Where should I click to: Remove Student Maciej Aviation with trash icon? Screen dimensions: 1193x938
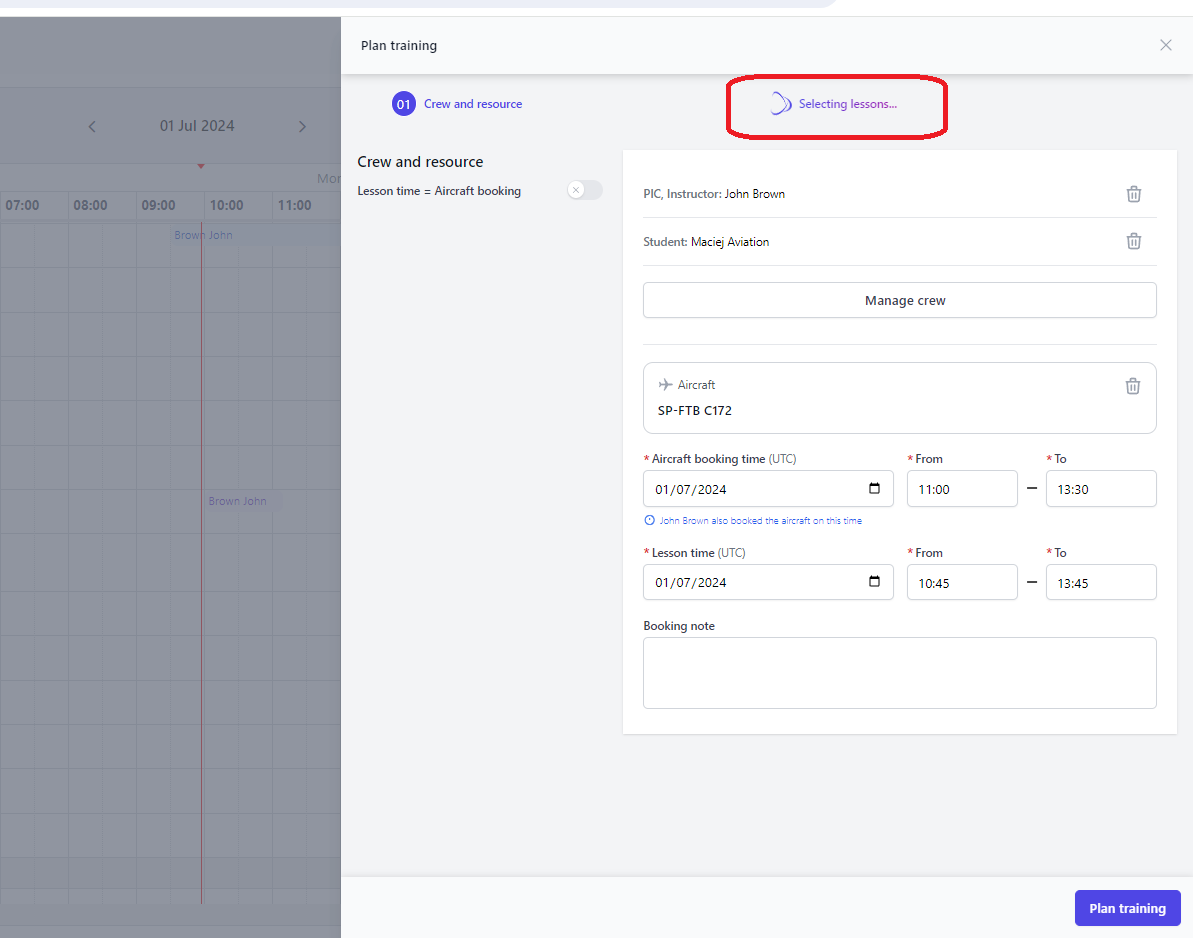click(x=1133, y=241)
